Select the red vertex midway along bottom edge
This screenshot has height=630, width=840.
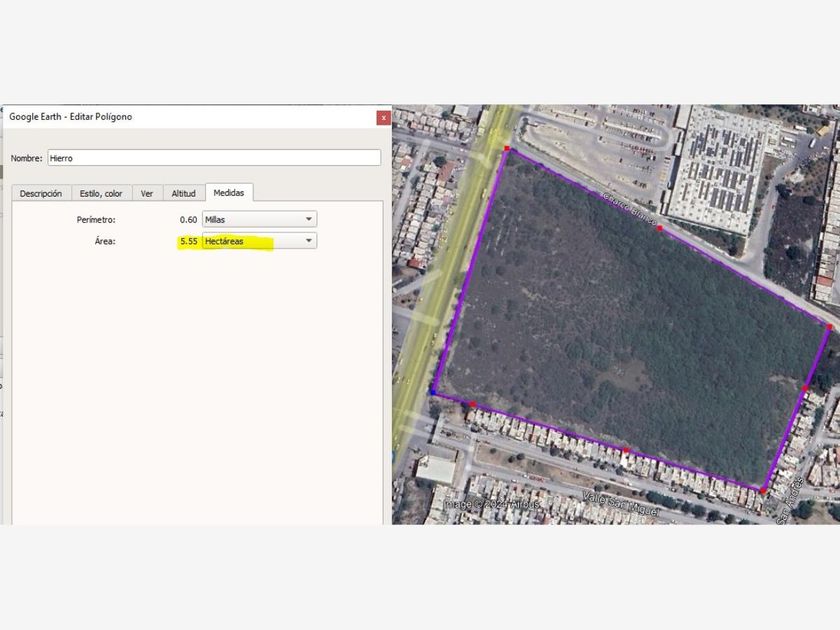coord(626,451)
